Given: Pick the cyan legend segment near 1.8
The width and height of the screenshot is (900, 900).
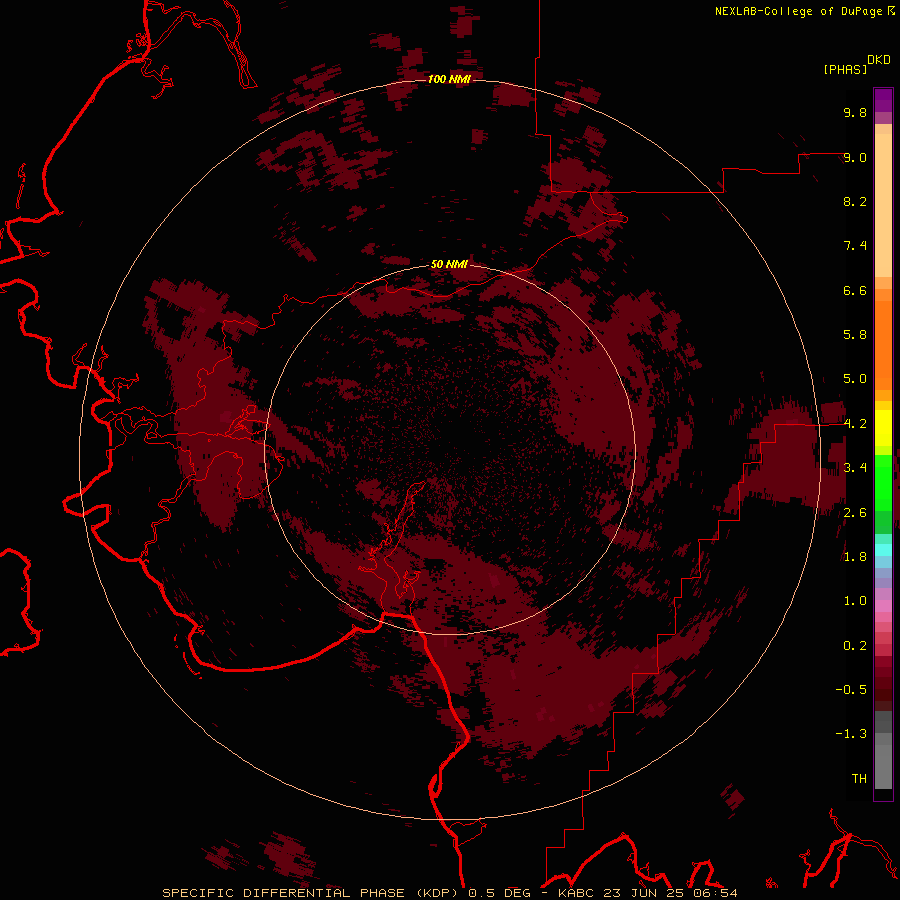Looking at the screenshot, I should coord(883,550).
